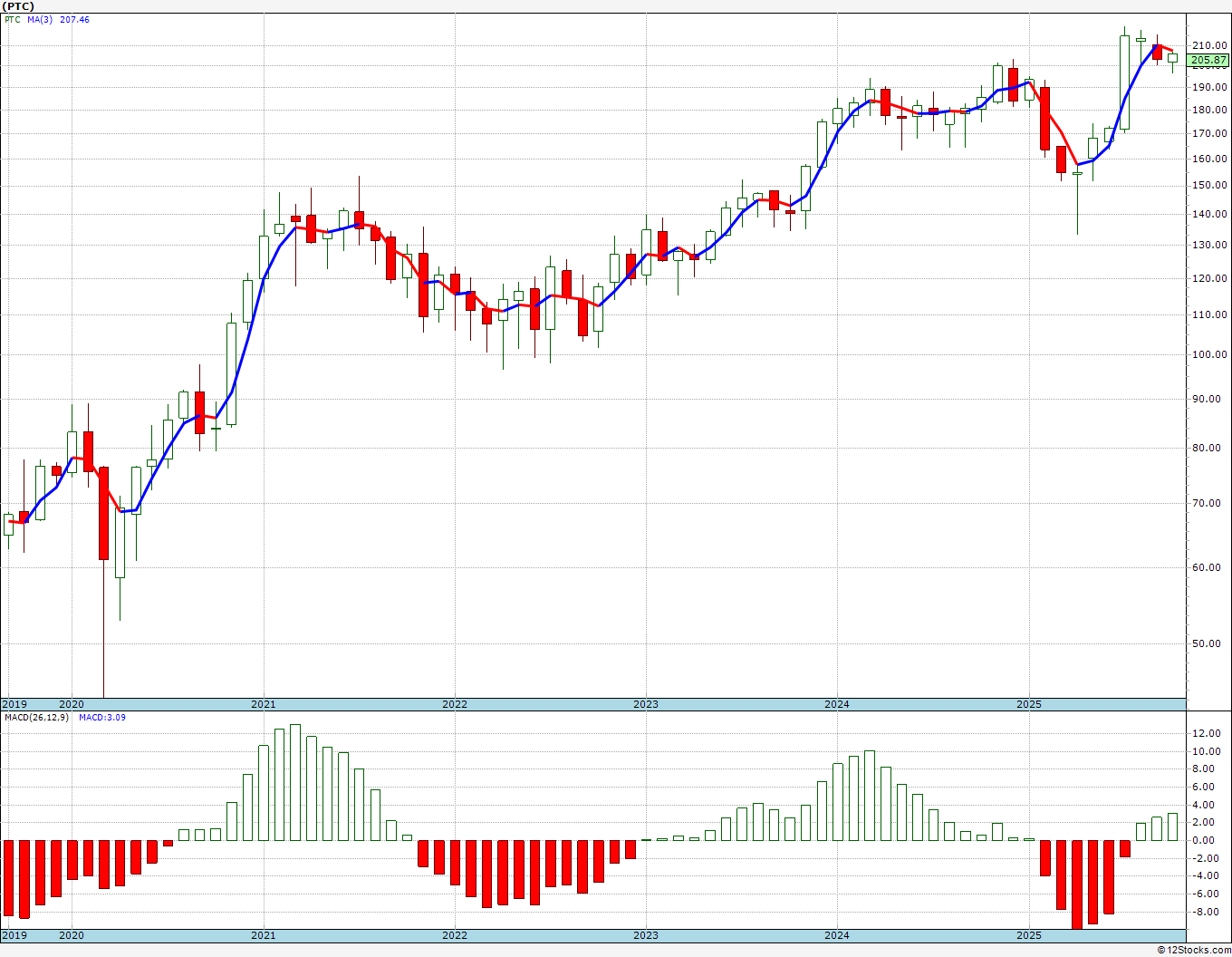Select 2020 on the price chart time axis
Viewport: 1232px width, 957px height.
point(72,704)
